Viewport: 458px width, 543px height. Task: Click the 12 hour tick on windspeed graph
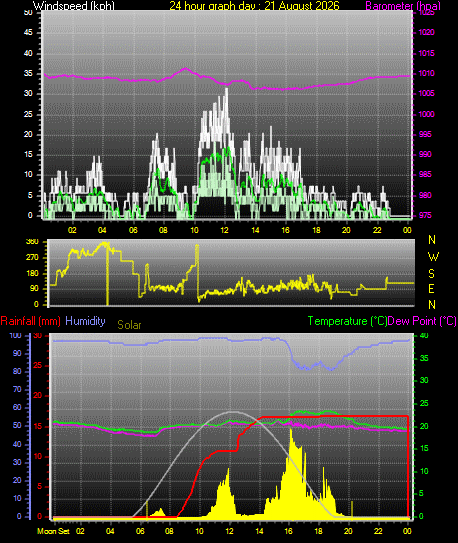coord(225,230)
